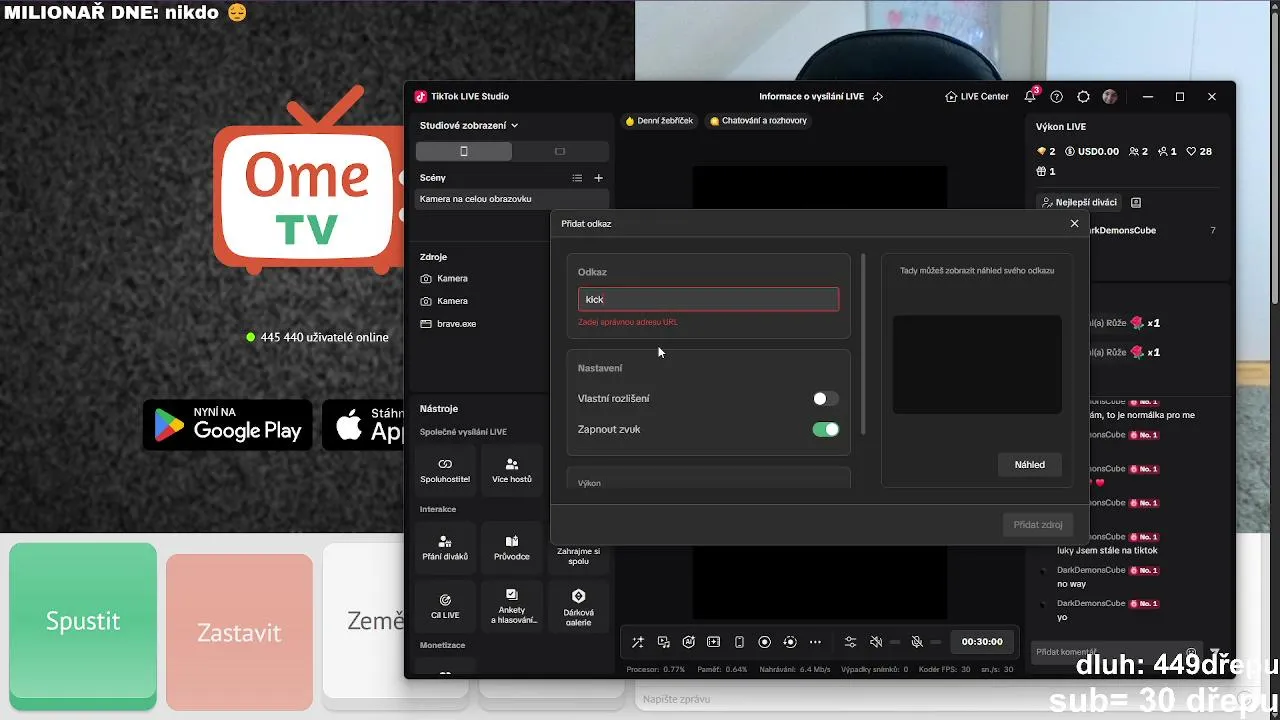Open TikTok LIVE Studio settings gear
The height and width of the screenshot is (720, 1280).
[1083, 97]
